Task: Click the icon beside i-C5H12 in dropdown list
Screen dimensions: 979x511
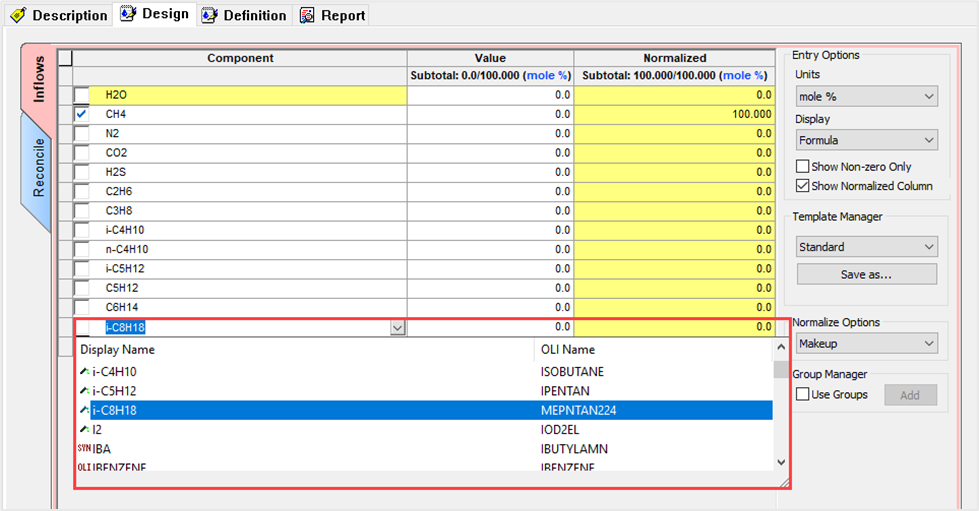Action: coord(85,390)
